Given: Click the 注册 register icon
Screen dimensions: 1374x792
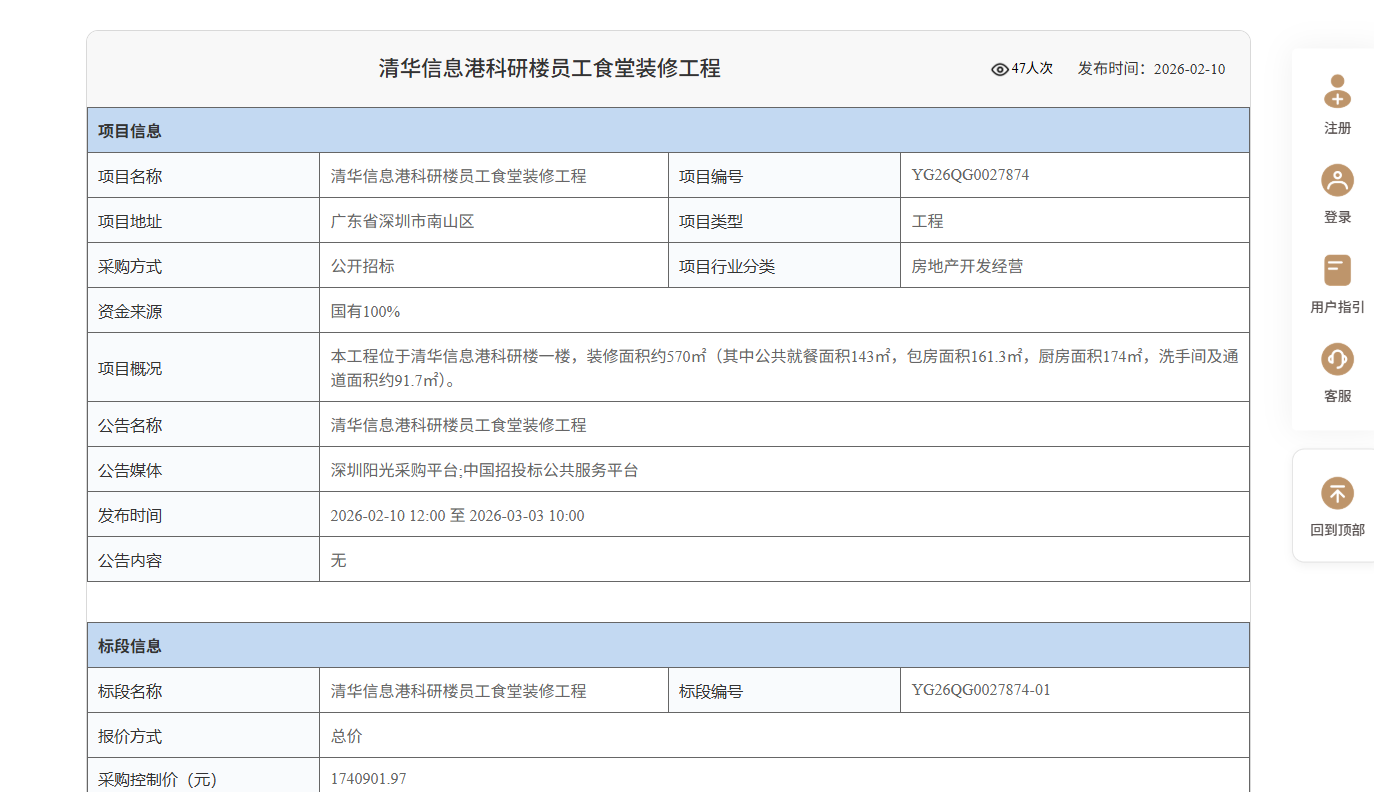Looking at the screenshot, I should [1337, 92].
